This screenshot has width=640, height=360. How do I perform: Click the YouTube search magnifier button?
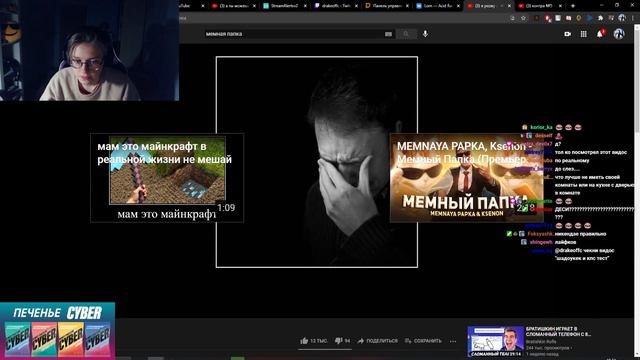[406, 34]
